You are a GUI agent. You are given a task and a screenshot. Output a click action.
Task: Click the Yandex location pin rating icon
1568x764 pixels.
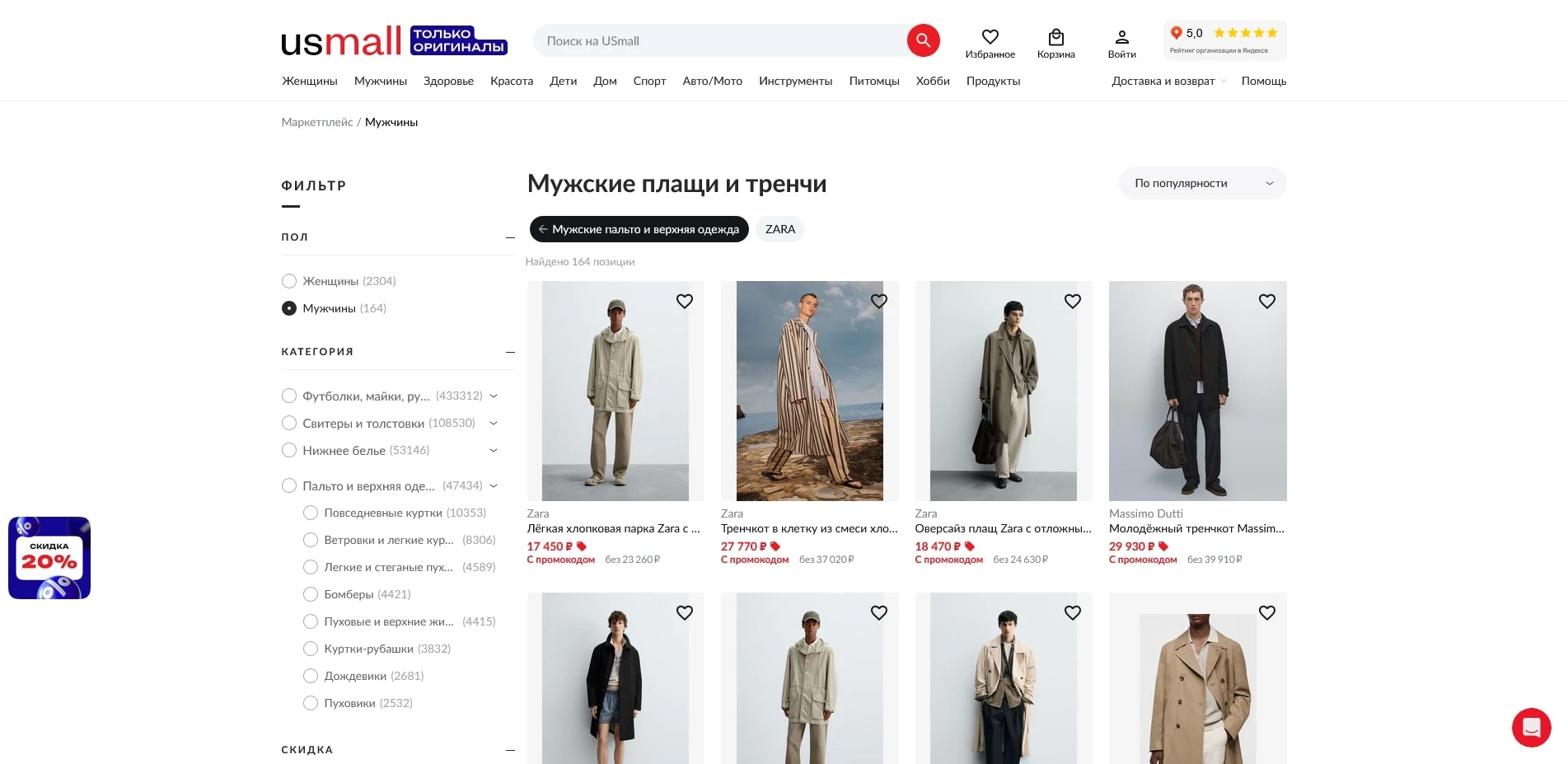click(x=1176, y=33)
